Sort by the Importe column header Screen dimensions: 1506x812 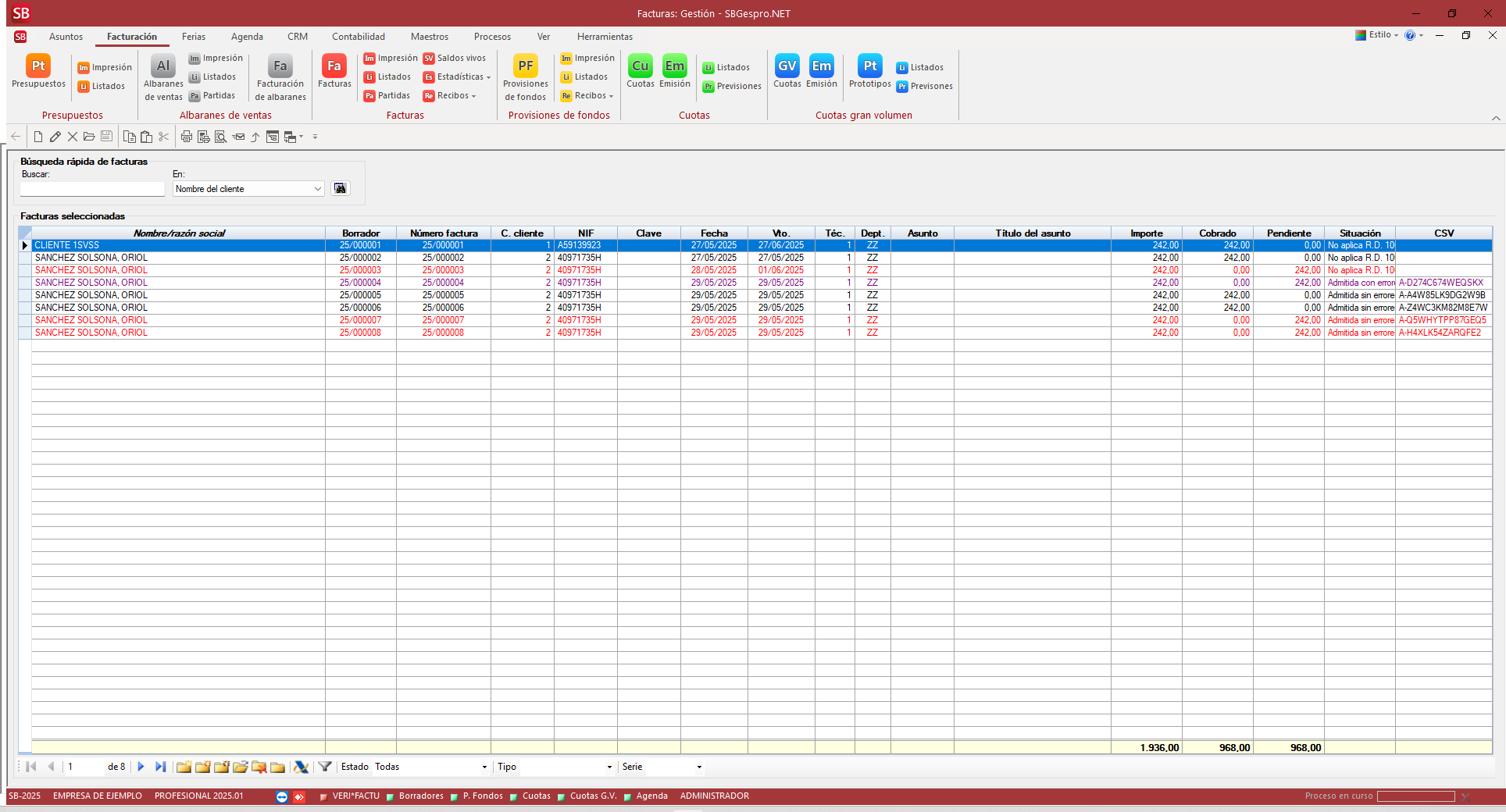pyautogui.click(x=1146, y=233)
